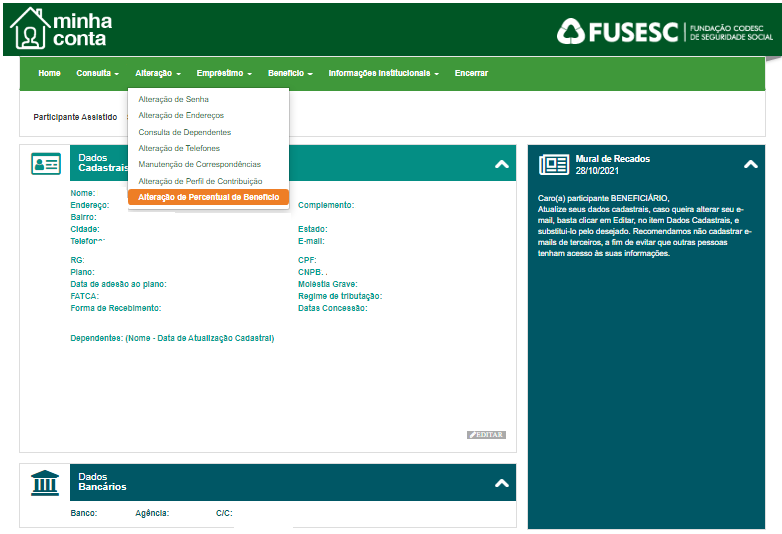Image resolution: width=782 pixels, height=534 pixels.
Task: Click the Mural de Recados newspaper icon
Action: click(553, 164)
